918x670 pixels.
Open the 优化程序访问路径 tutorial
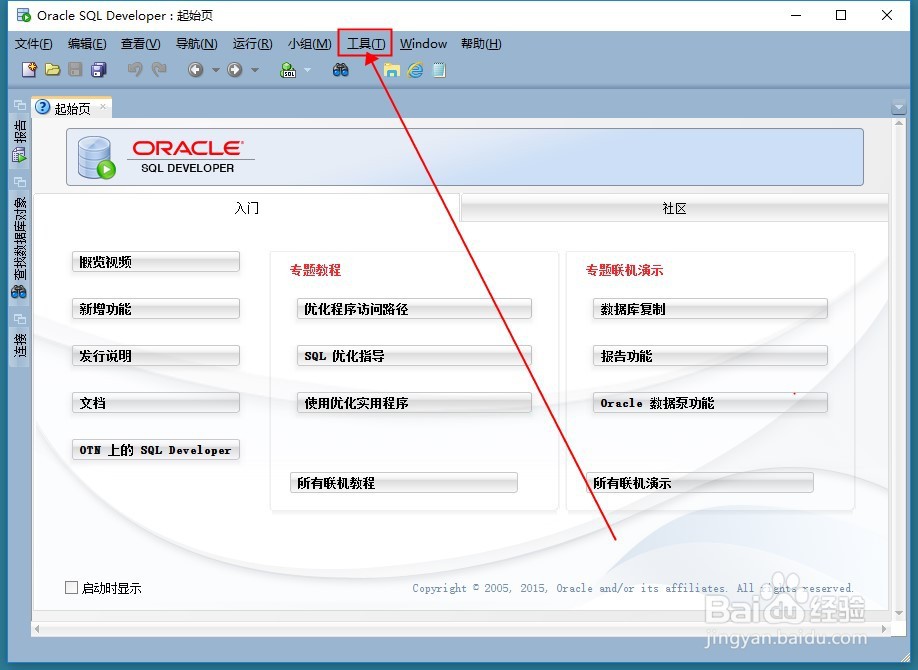(x=414, y=309)
